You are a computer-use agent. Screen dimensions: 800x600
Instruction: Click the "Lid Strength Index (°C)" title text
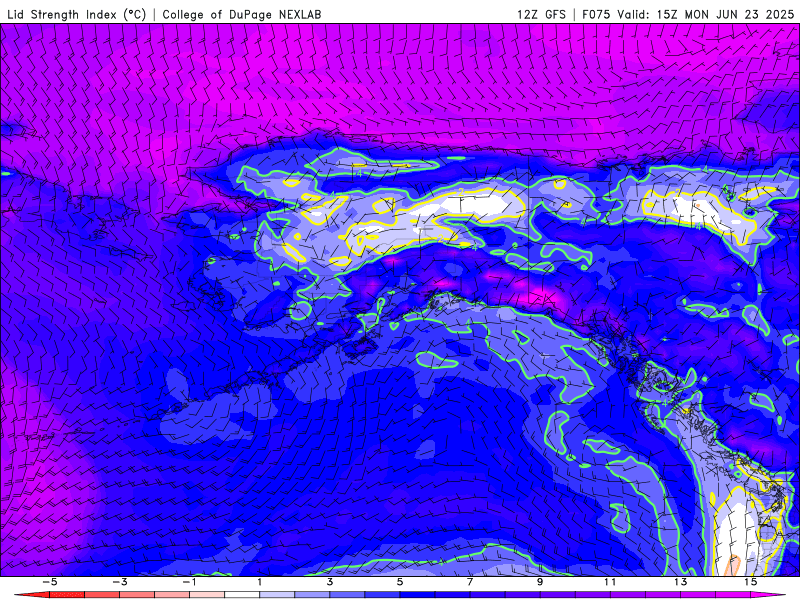tap(77, 14)
